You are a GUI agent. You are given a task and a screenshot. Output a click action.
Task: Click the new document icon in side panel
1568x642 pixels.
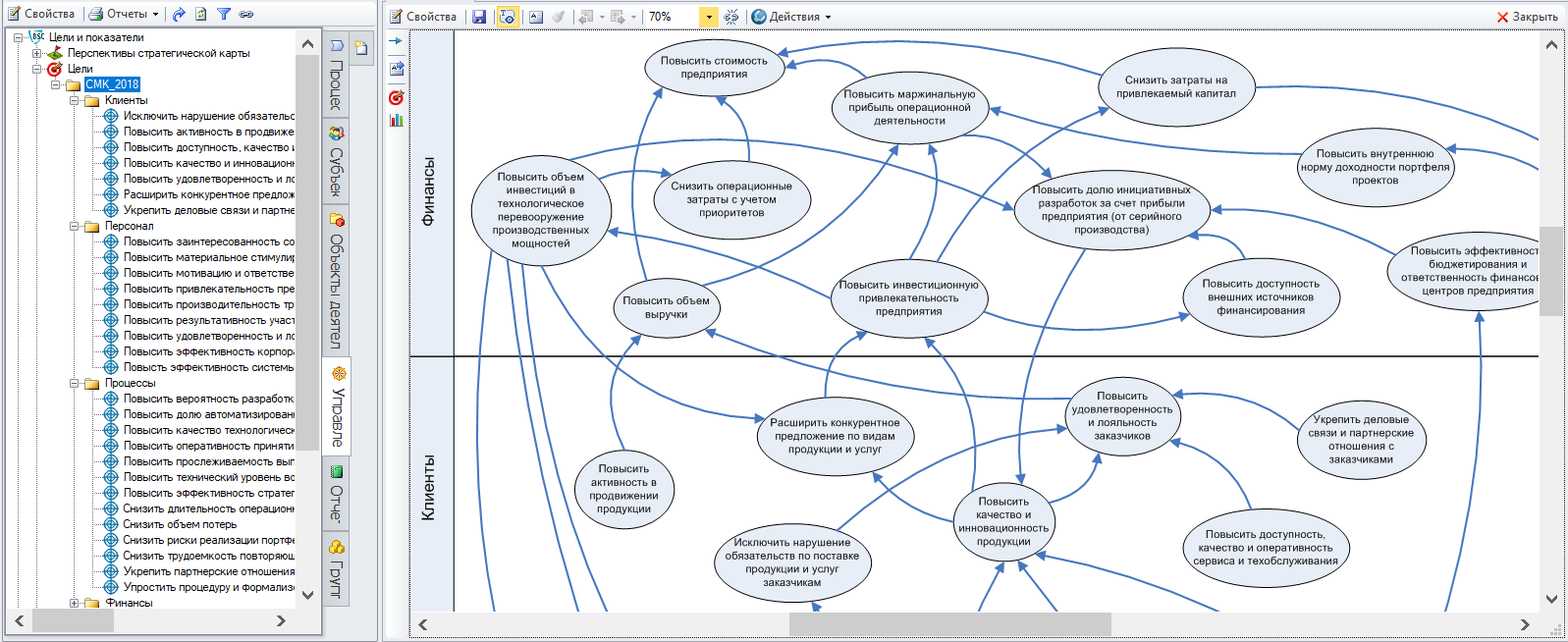click(361, 48)
